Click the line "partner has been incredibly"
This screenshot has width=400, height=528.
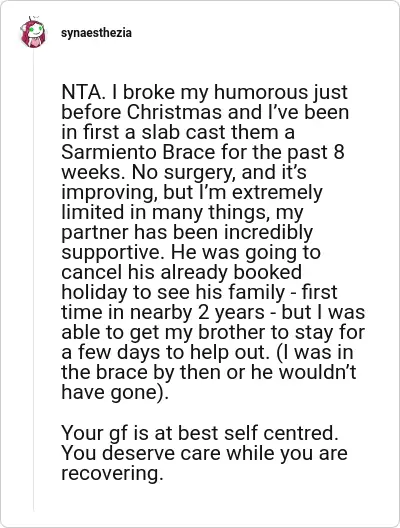[187, 232]
